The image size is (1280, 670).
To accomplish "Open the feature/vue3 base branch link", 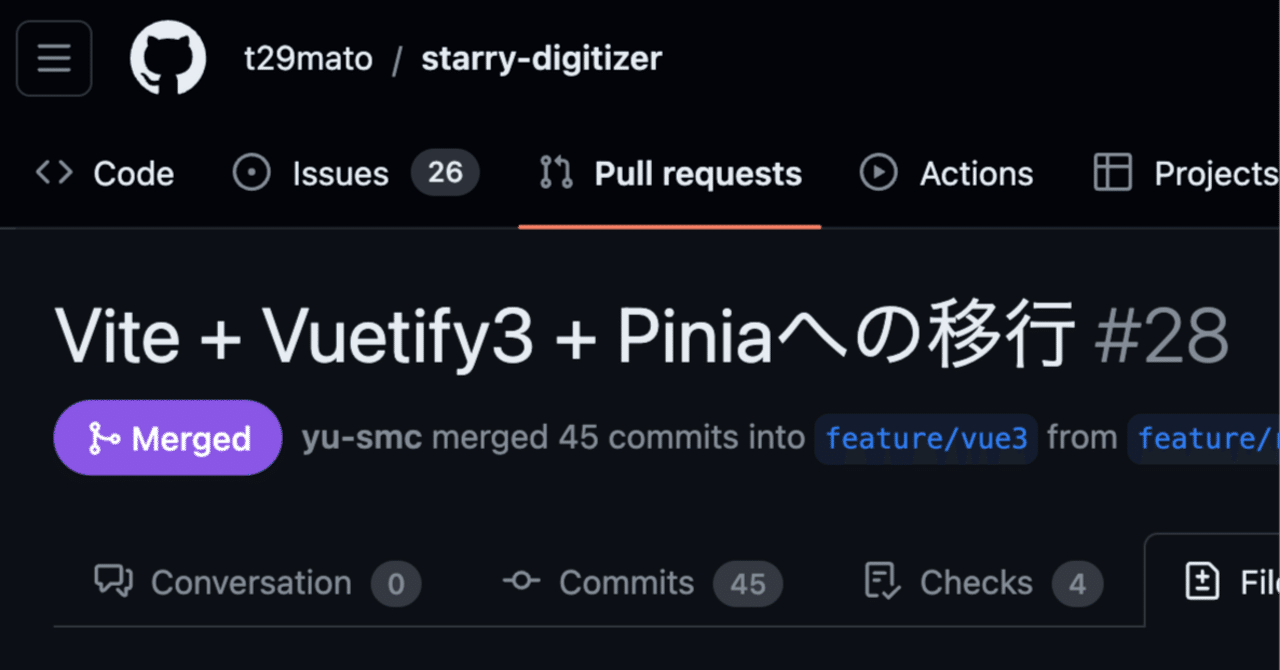I will click(926, 438).
